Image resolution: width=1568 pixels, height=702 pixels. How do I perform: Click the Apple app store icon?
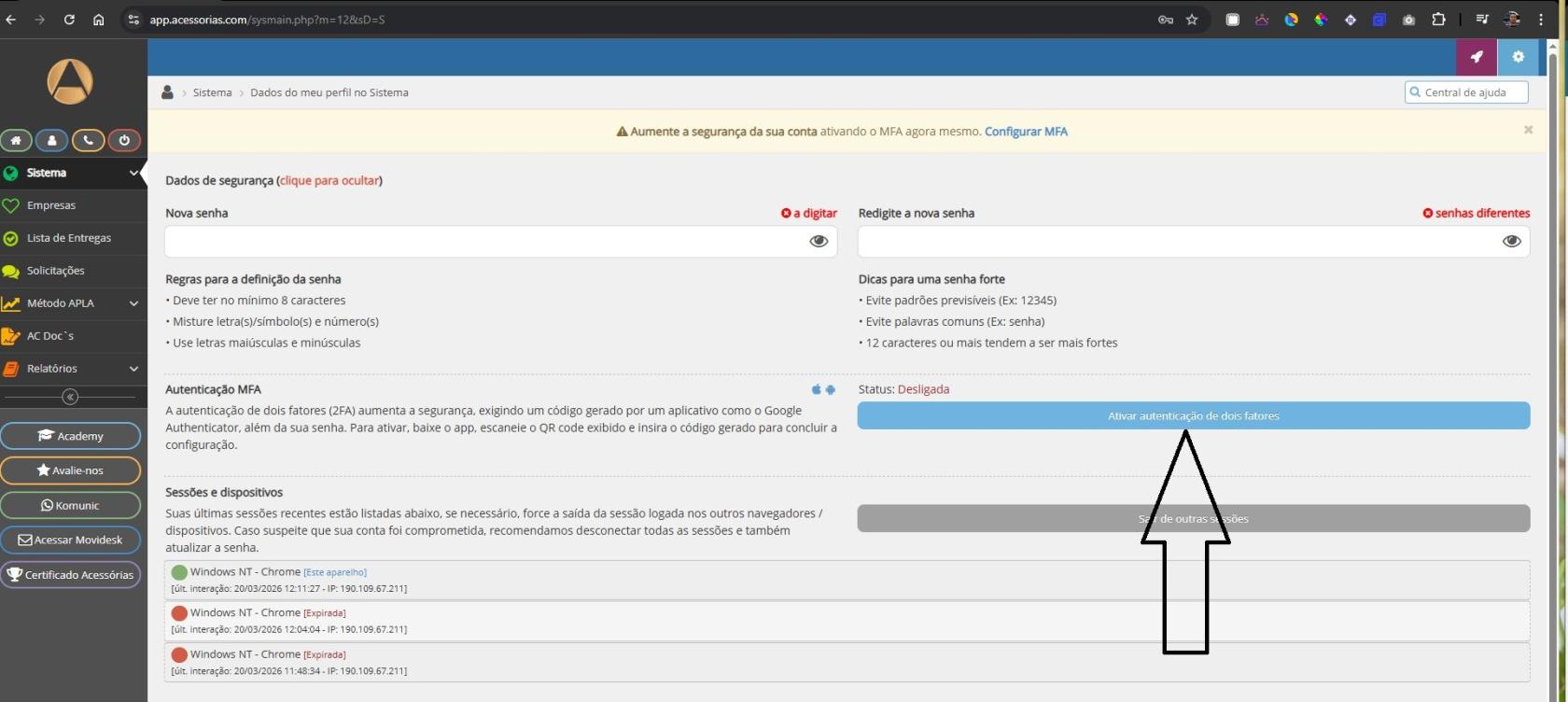click(x=817, y=389)
